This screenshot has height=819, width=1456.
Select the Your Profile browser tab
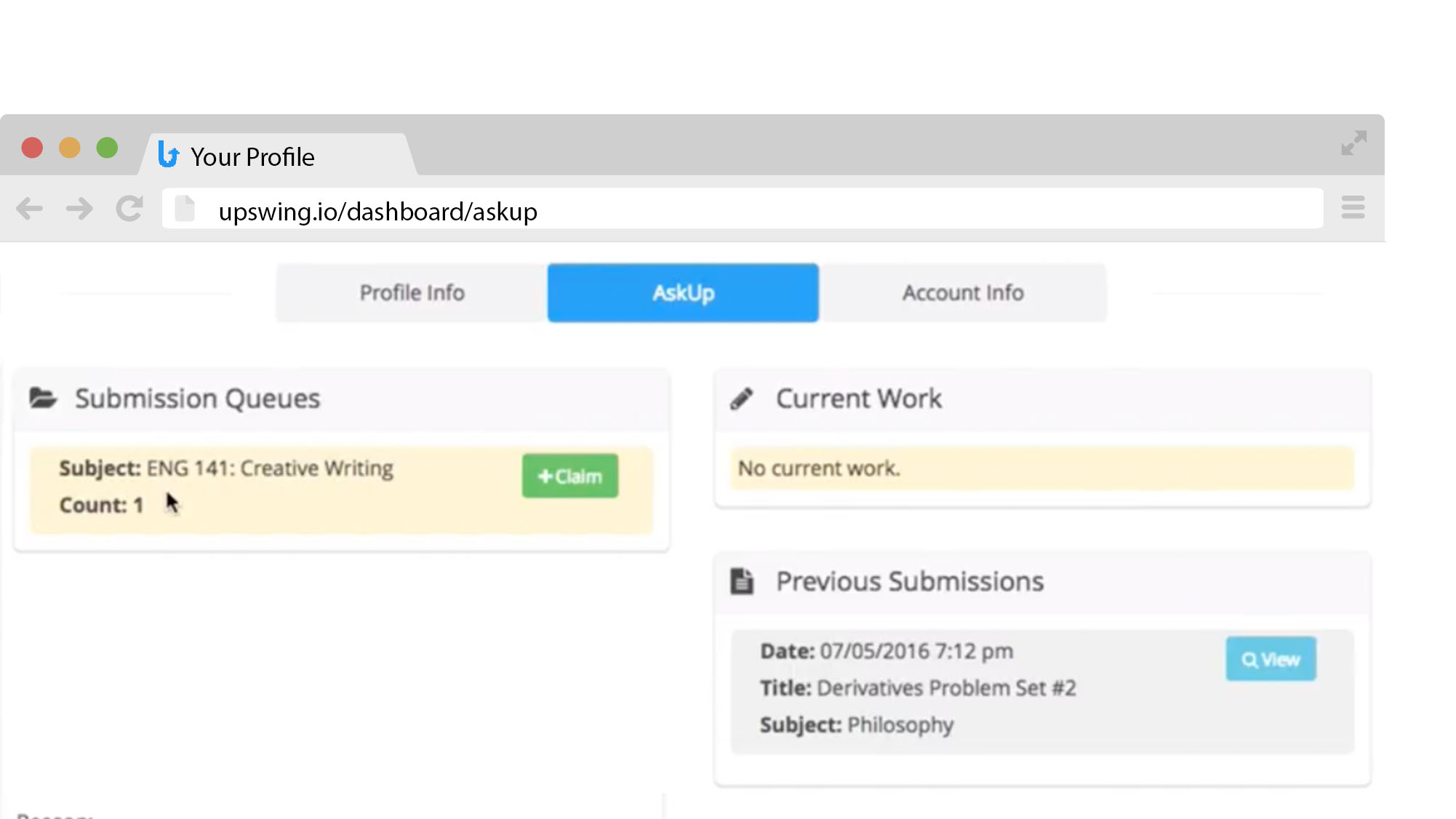[279, 155]
